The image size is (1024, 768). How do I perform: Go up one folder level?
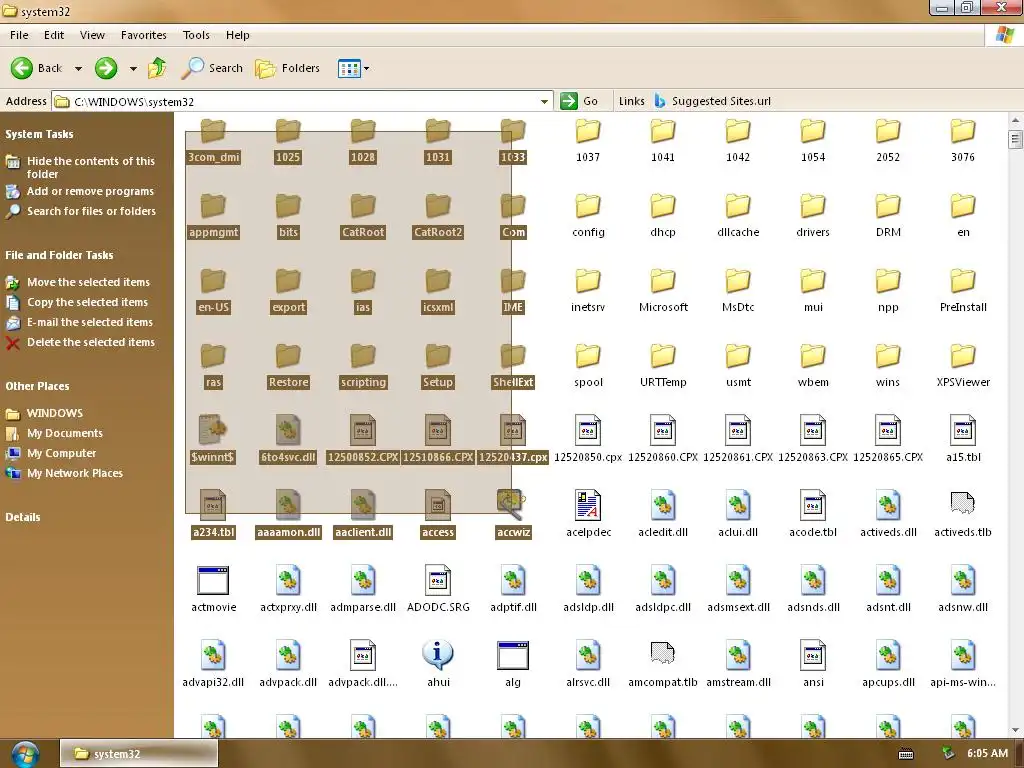tap(157, 68)
